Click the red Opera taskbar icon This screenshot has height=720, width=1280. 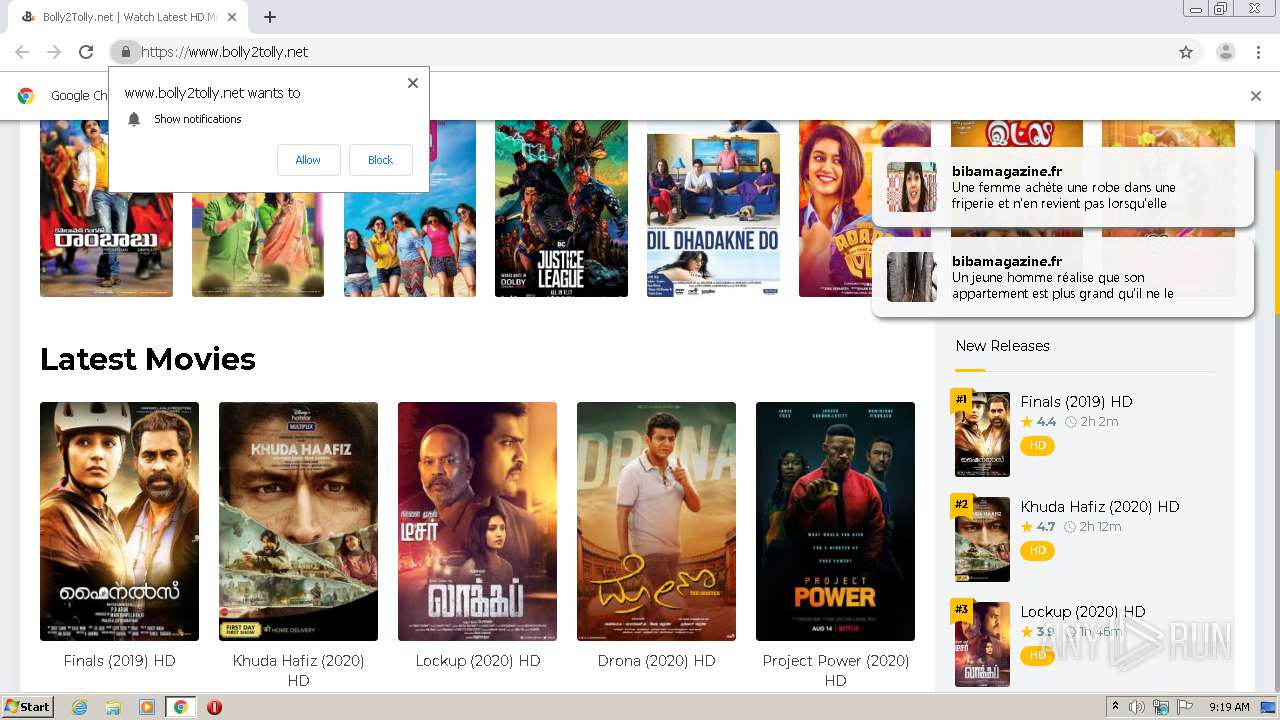214,707
